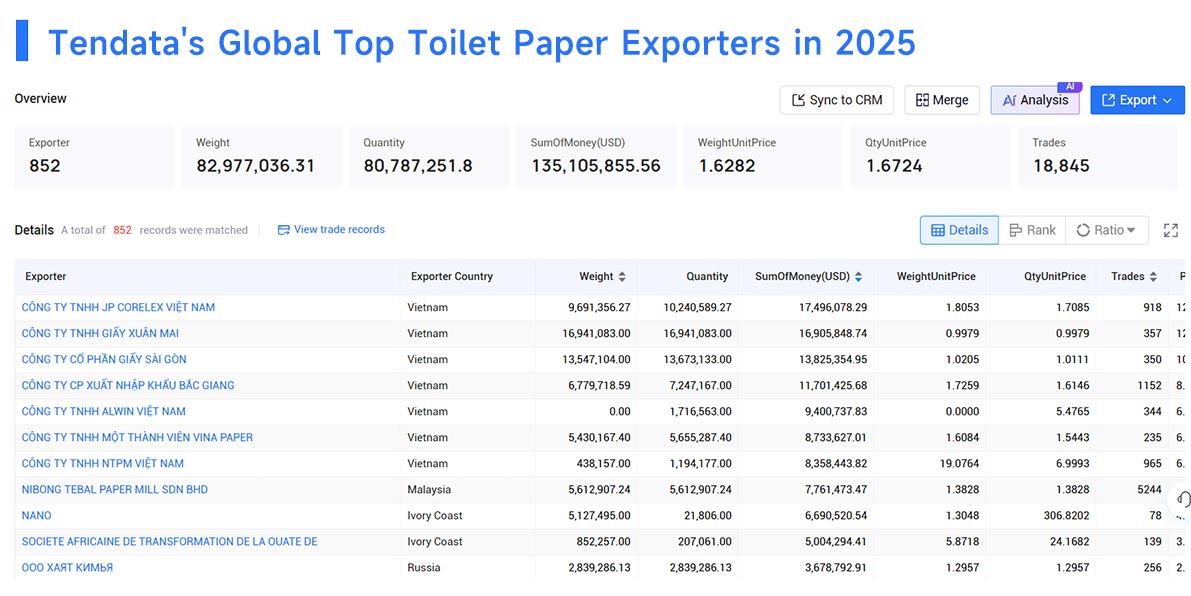The image size is (1191, 596).
Task: Expand the Export dropdown button
Action: (1137, 100)
